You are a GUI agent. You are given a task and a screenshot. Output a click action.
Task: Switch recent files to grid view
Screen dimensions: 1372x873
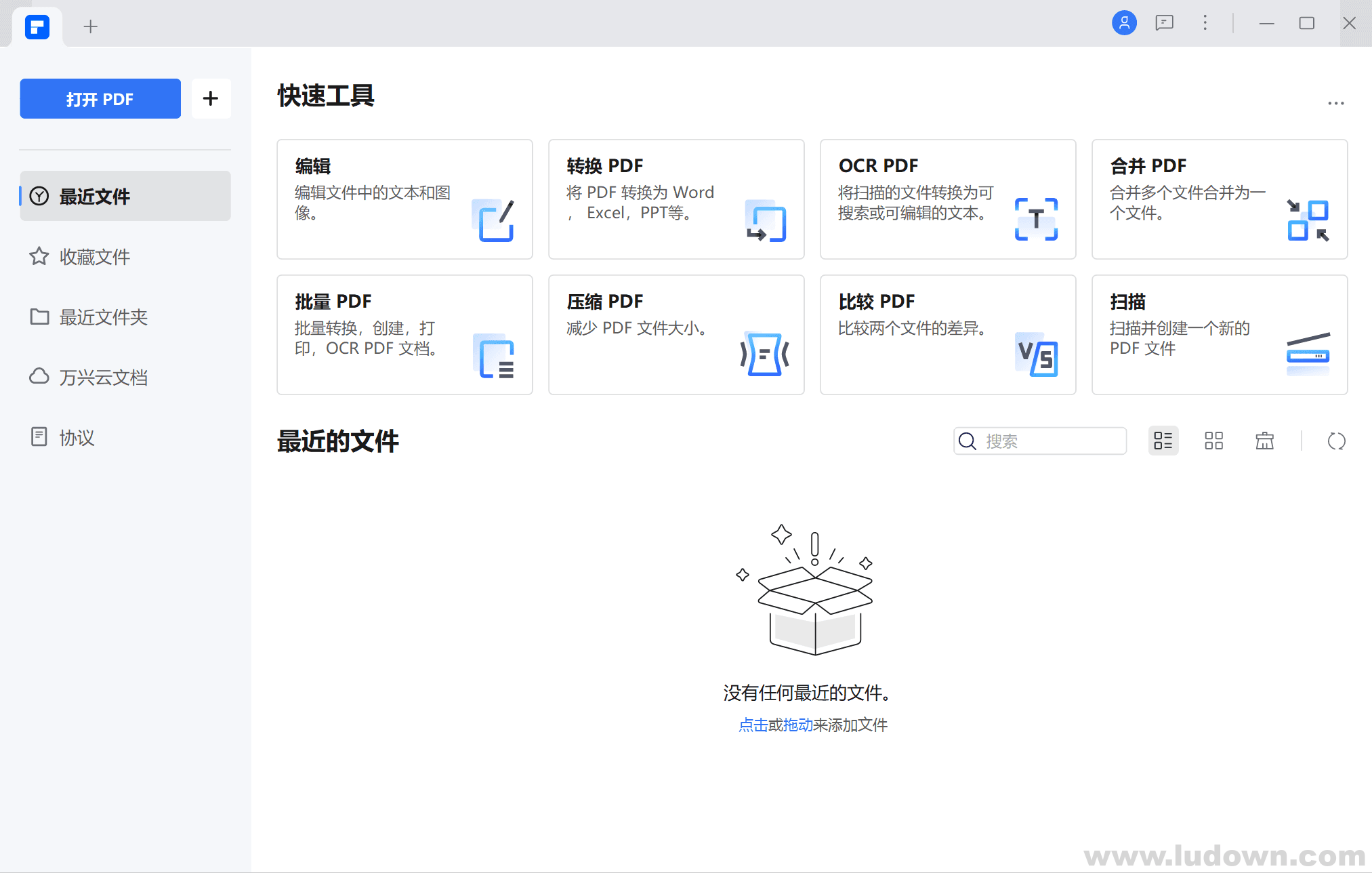coord(1213,441)
